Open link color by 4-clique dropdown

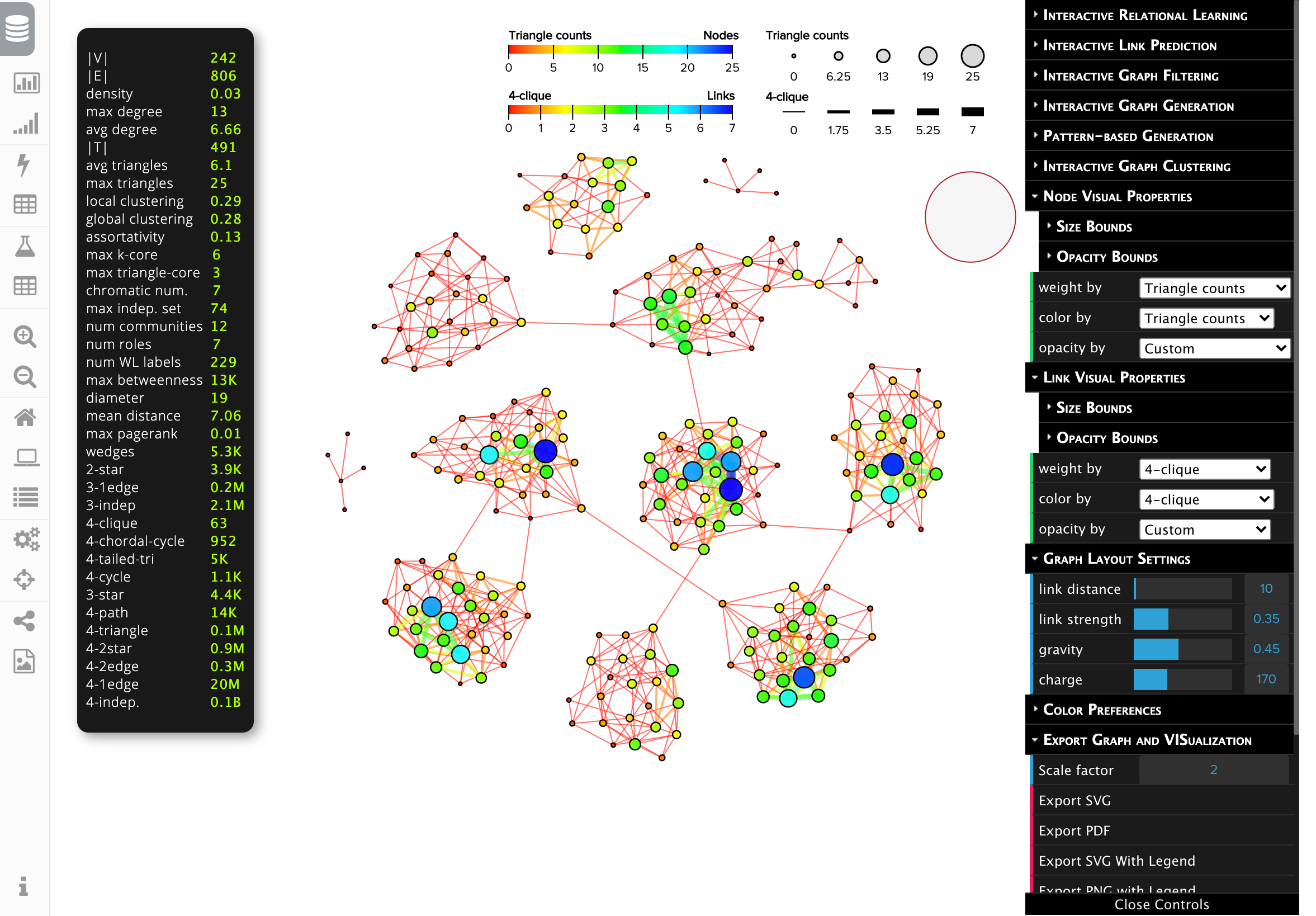coord(1206,500)
